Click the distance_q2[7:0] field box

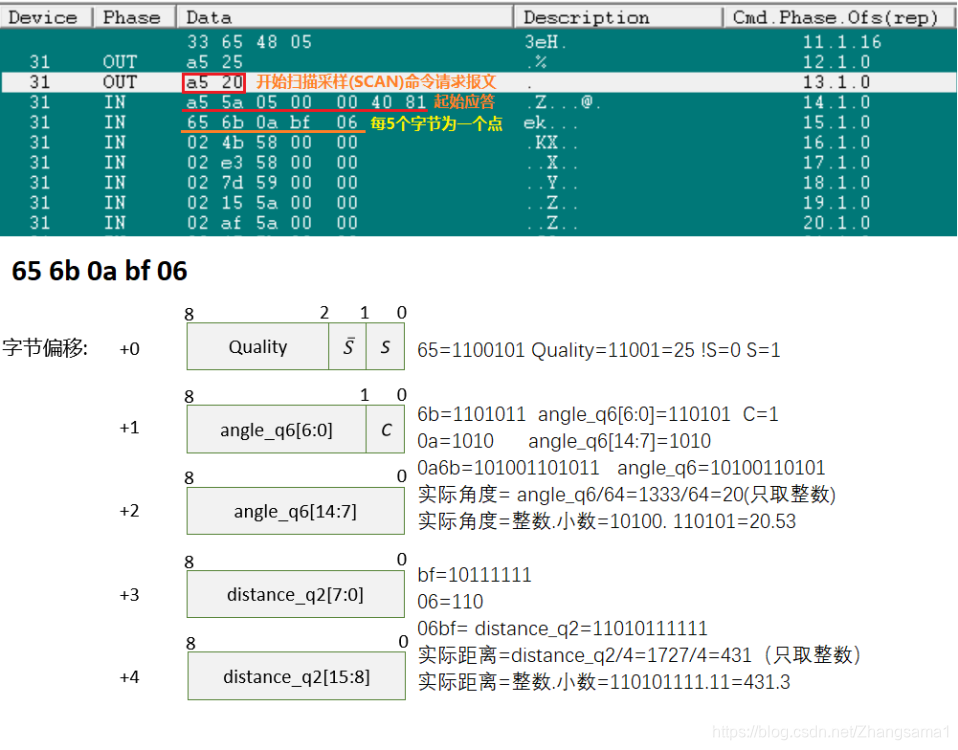pos(296,594)
